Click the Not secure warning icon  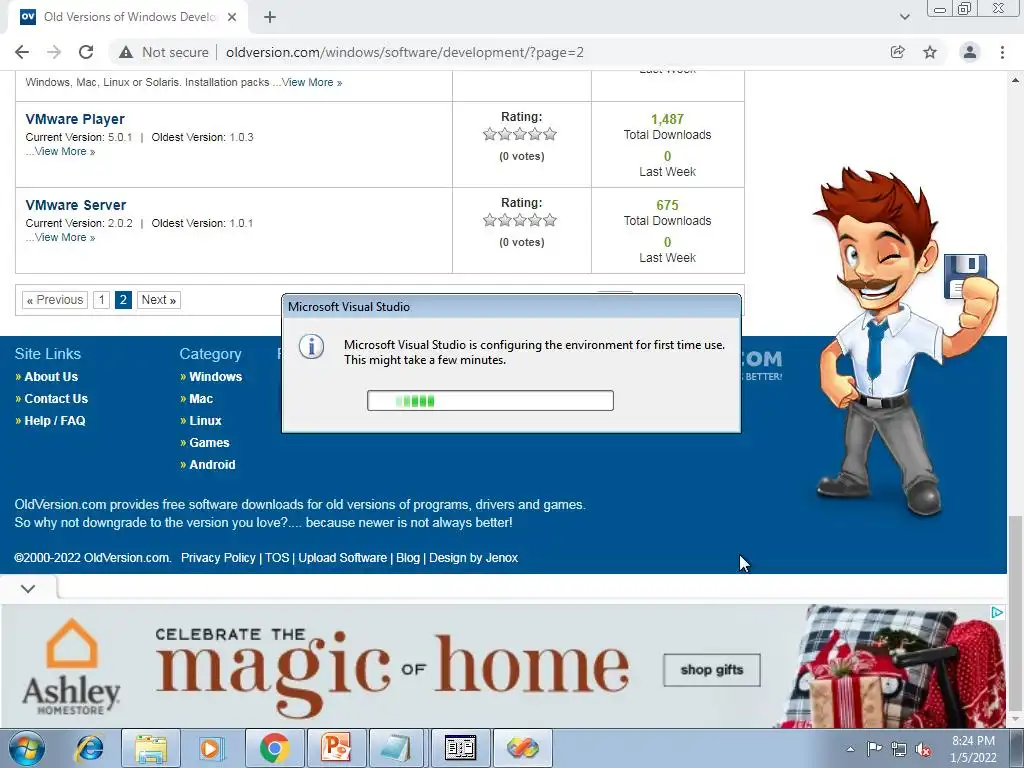click(x=126, y=52)
